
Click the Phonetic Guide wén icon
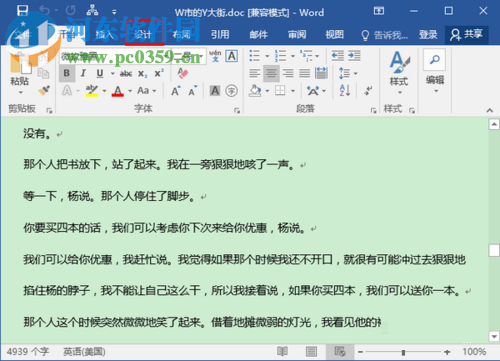[x=215, y=56]
